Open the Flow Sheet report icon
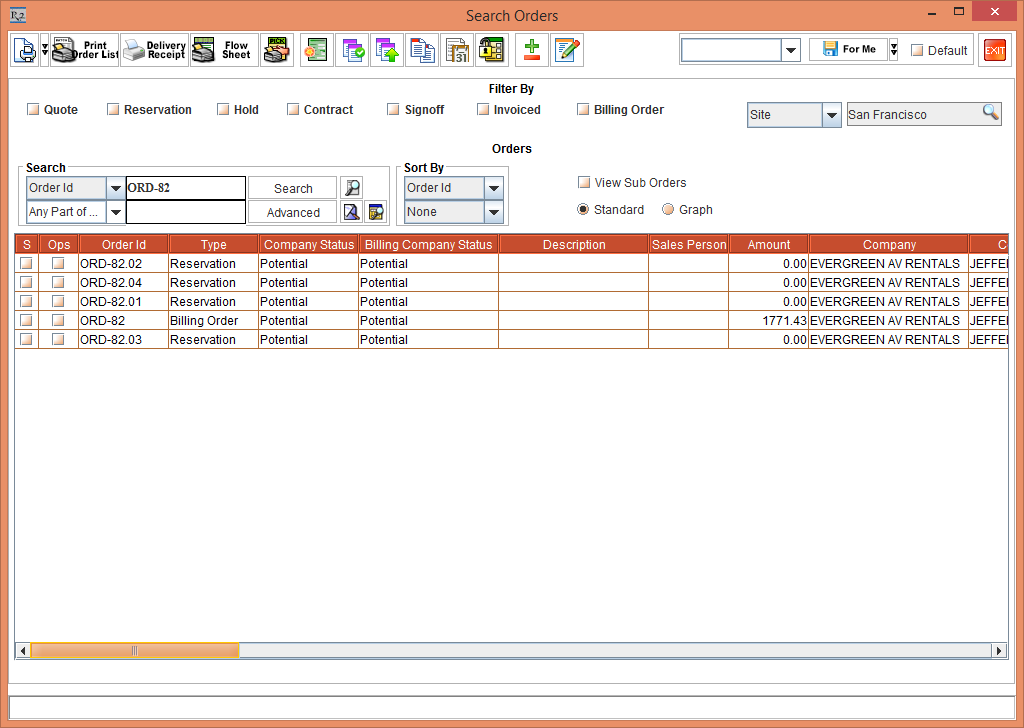Screen dimensions: 1024x728 pyautogui.click(x=223, y=50)
